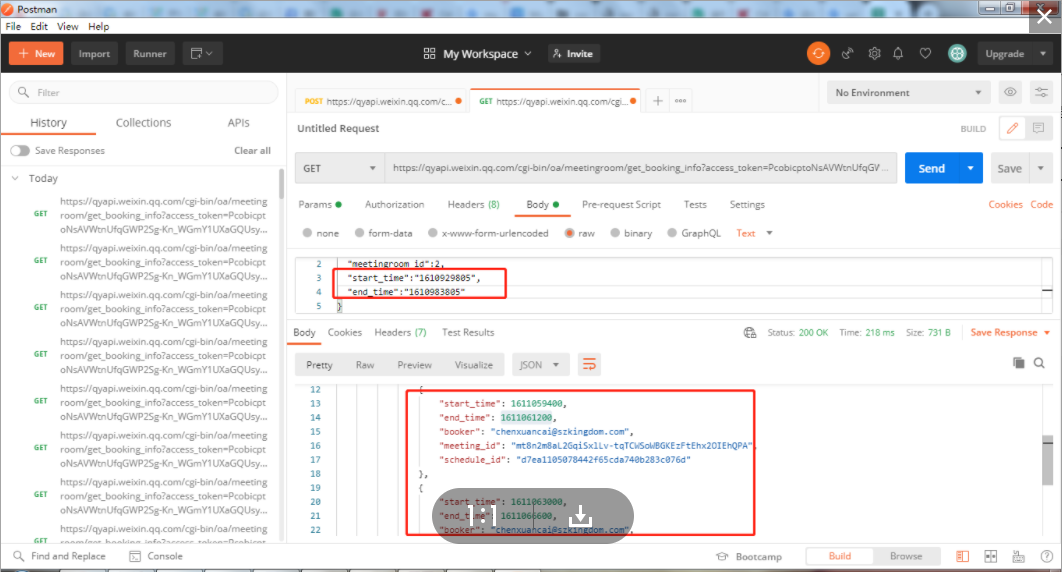Click the workspace grid icon
Screen dimensions: 1062x572
[x=429, y=53]
